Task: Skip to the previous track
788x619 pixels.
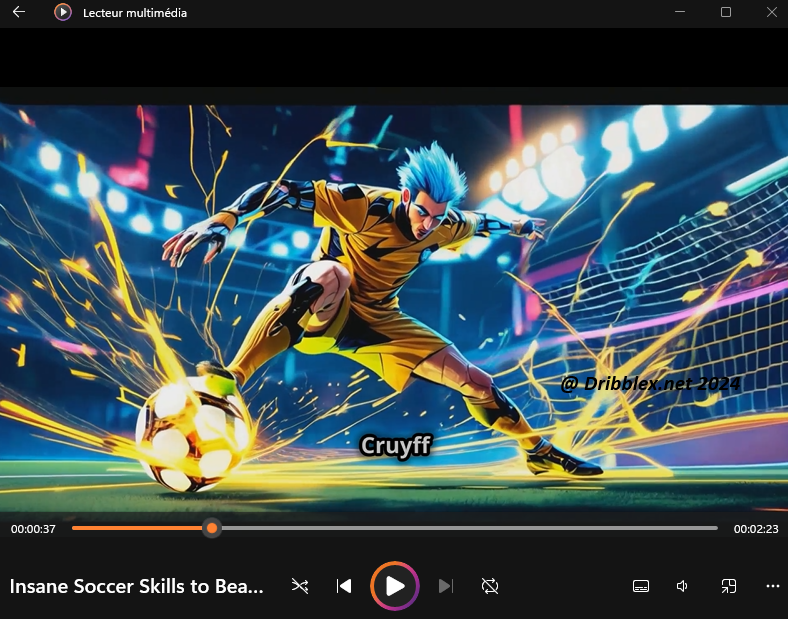Action: 344,586
